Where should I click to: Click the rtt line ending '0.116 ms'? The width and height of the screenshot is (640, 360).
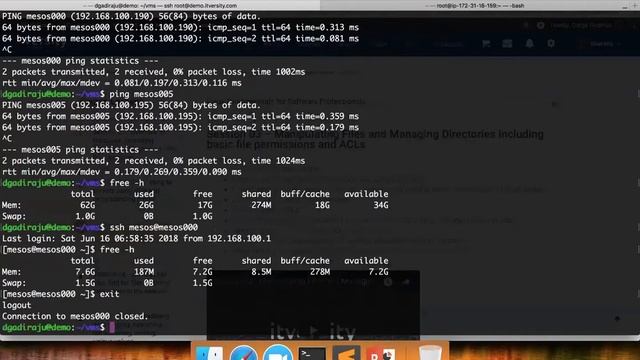coord(122,83)
